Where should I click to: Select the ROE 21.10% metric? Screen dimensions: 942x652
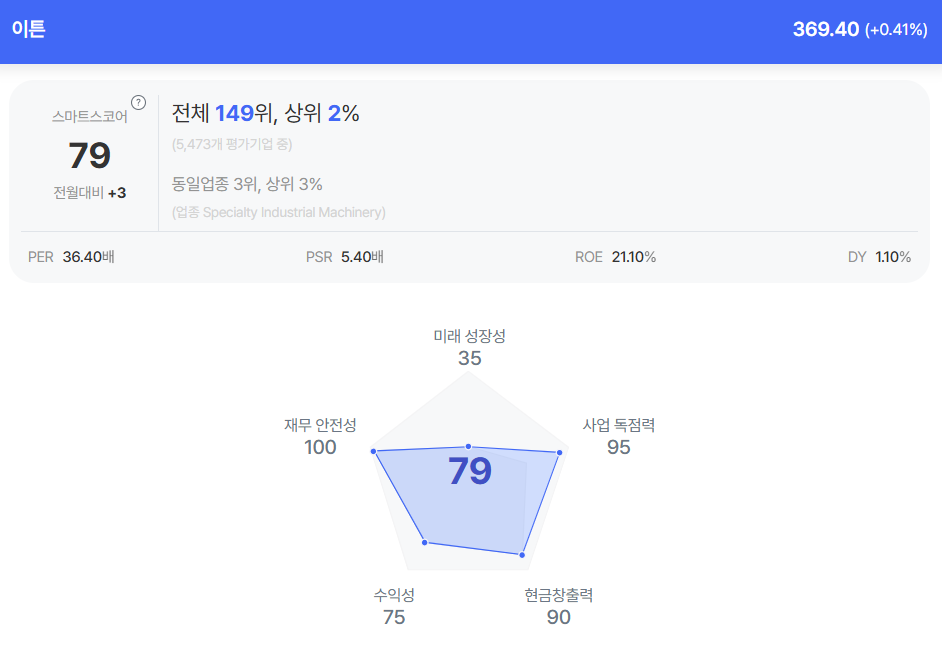[615, 257]
